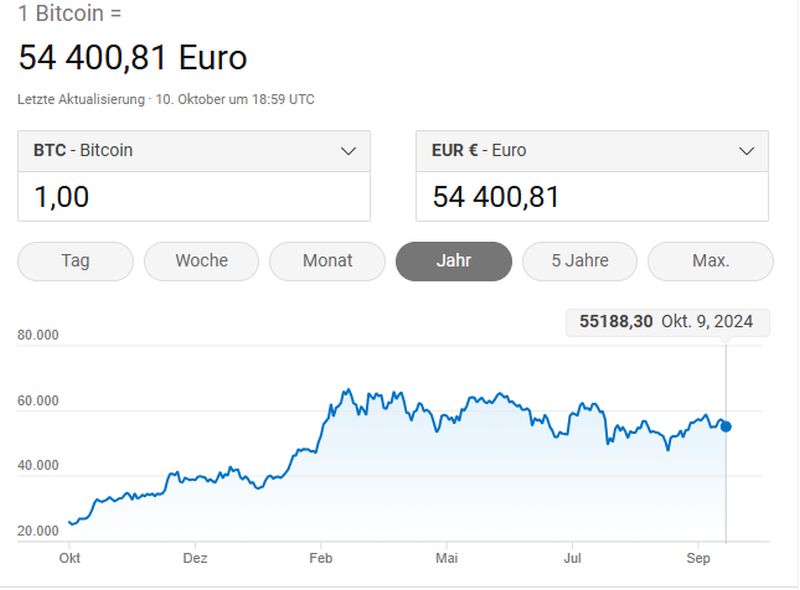Viewport: 800px width, 590px height.
Task: Click the blue data point on the chart
Action: coord(726,426)
